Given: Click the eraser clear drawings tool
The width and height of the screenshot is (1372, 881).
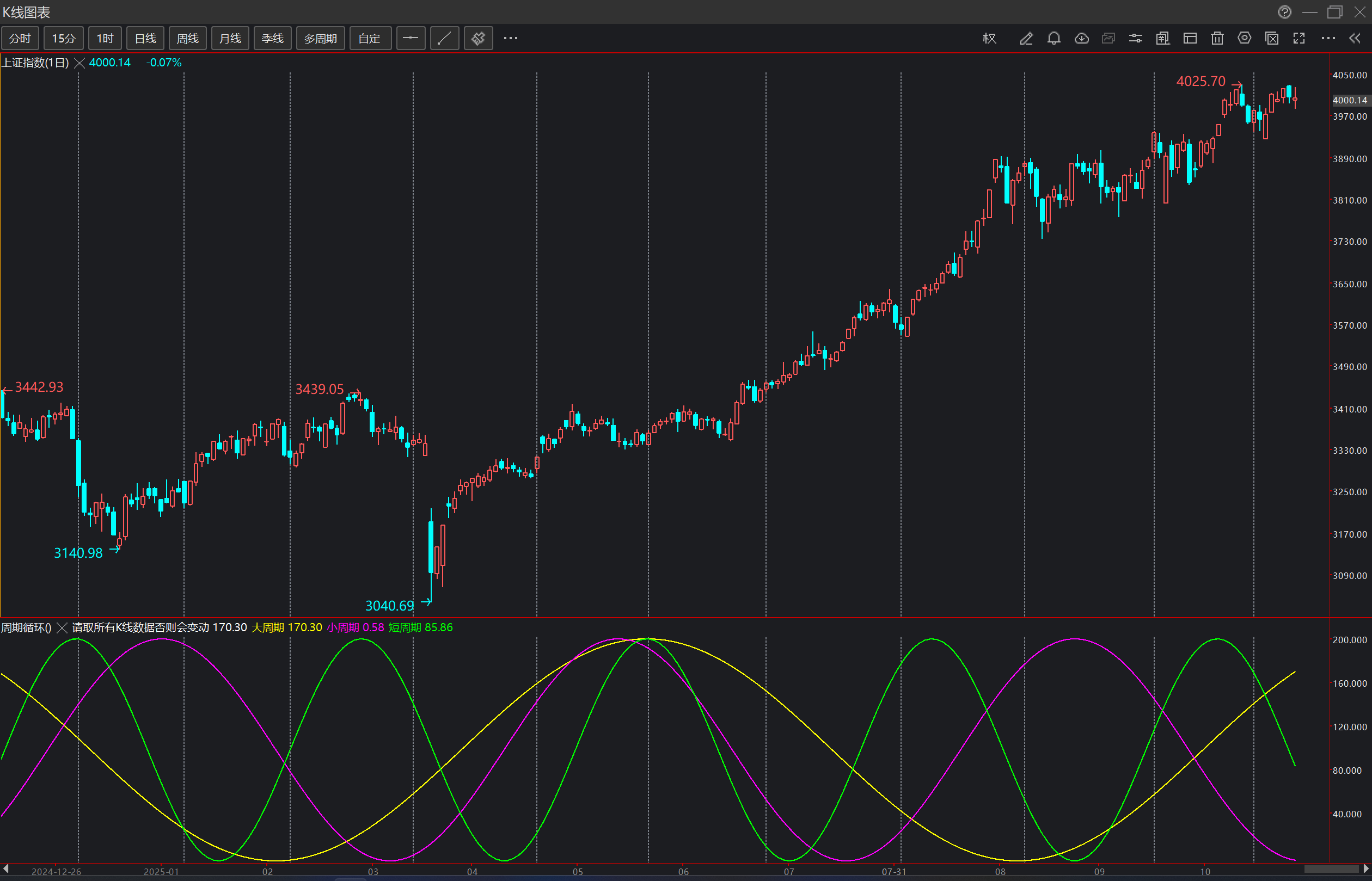Looking at the screenshot, I should point(478,38).
